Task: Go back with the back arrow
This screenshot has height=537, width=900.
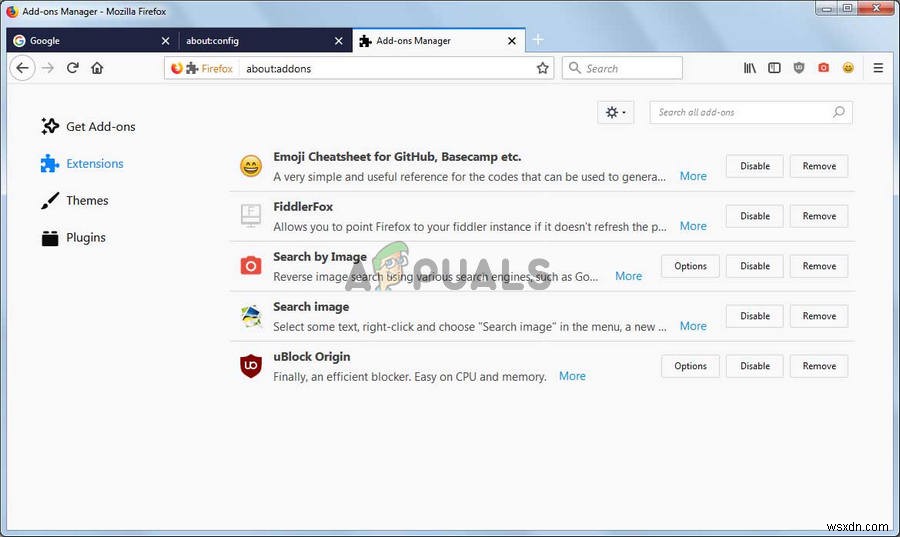Action: pos(22,68)
